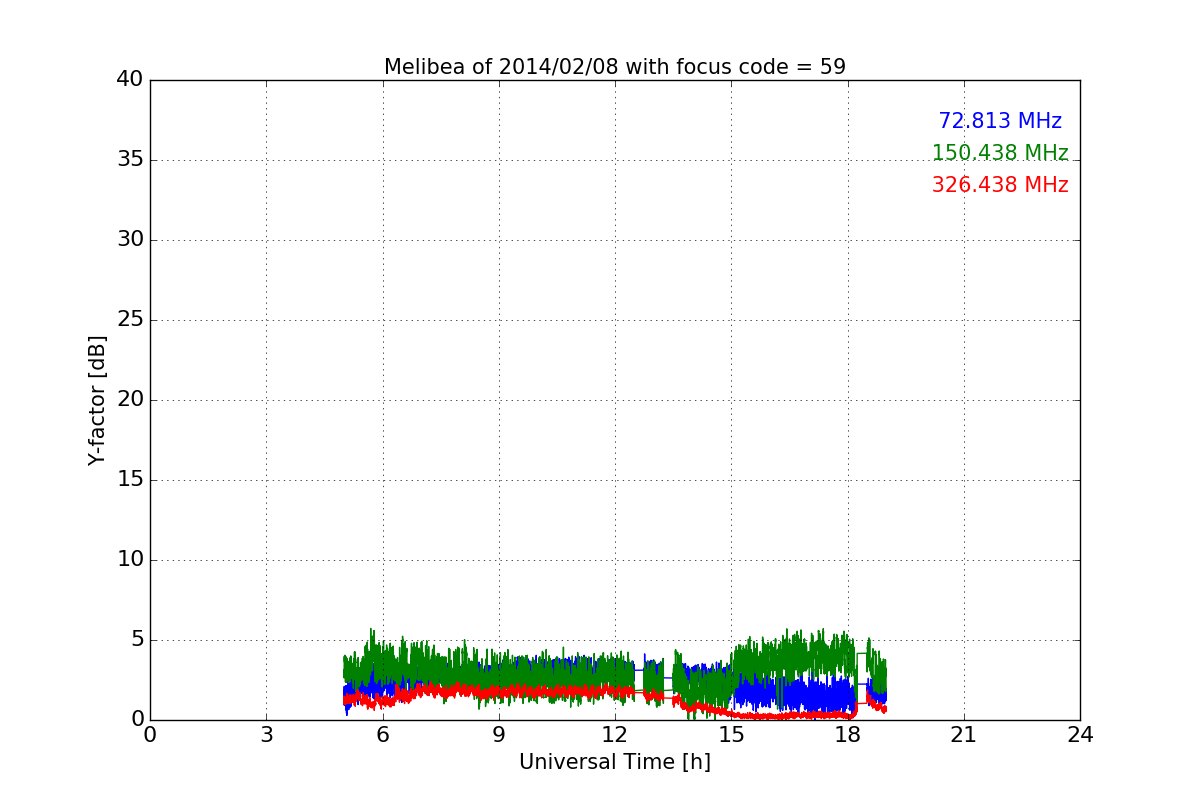The width and height of the screenshot is (1200, 800).
Task: Click the y-axis tick label 10
Action: [130, 560]
